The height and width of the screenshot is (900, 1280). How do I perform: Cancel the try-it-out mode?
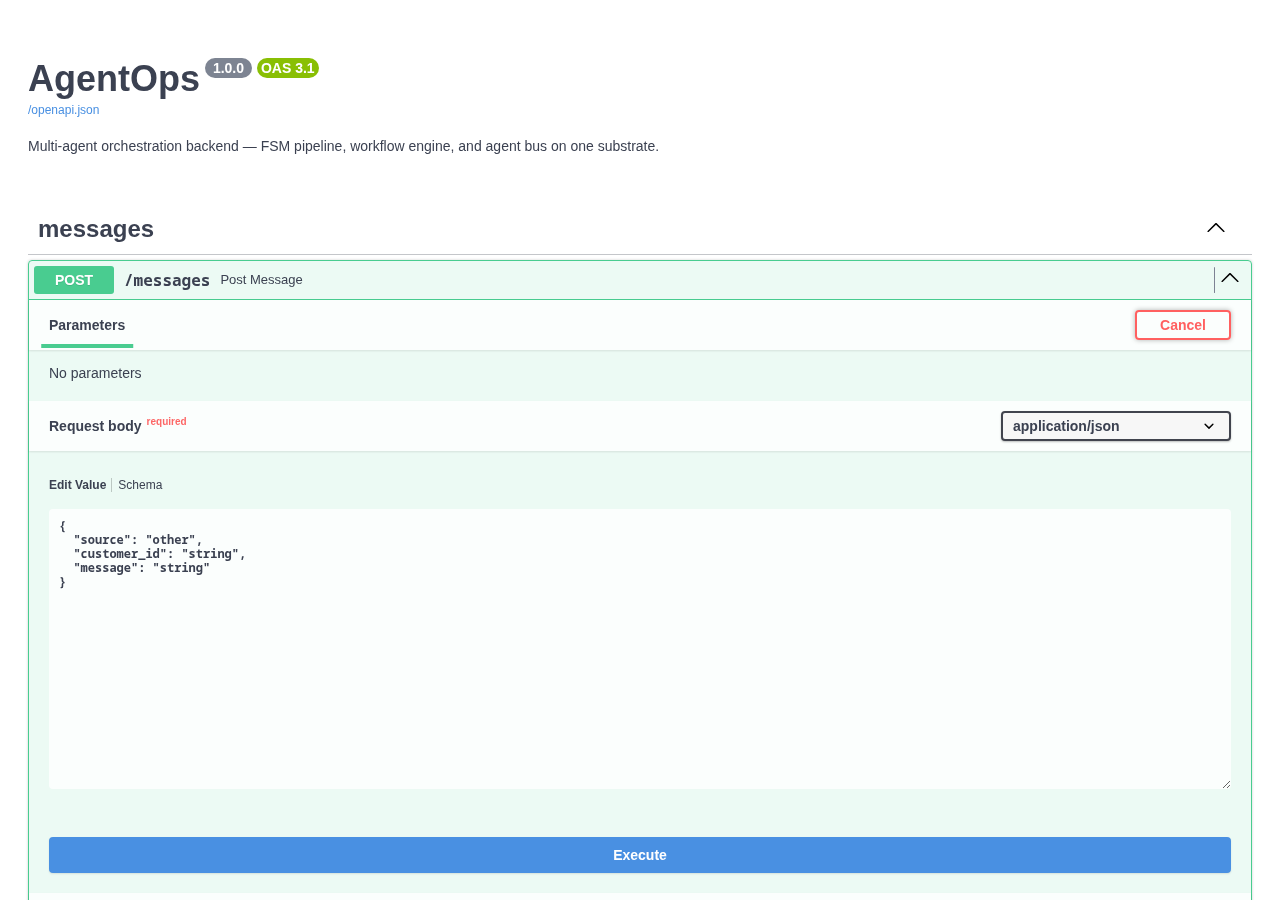pyautogui.click(x=1183, y=325)
